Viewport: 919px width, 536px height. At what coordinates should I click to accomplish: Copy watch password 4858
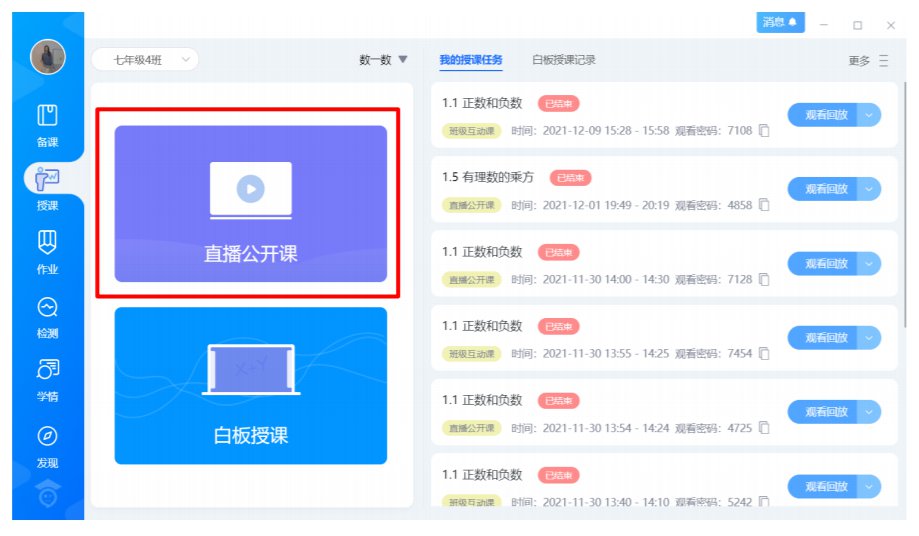(x=764, y=204)
